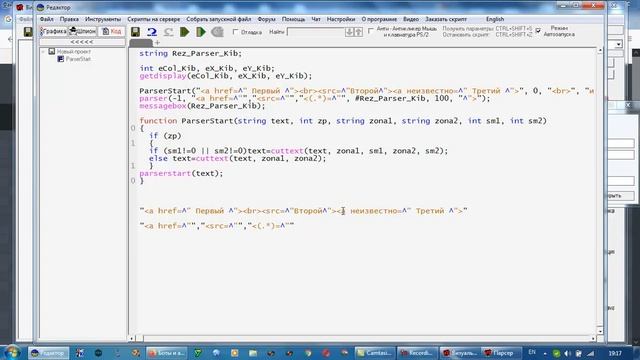Switch language via English menu item
This screenshot has width=640, height=360.
coord(495,19)
